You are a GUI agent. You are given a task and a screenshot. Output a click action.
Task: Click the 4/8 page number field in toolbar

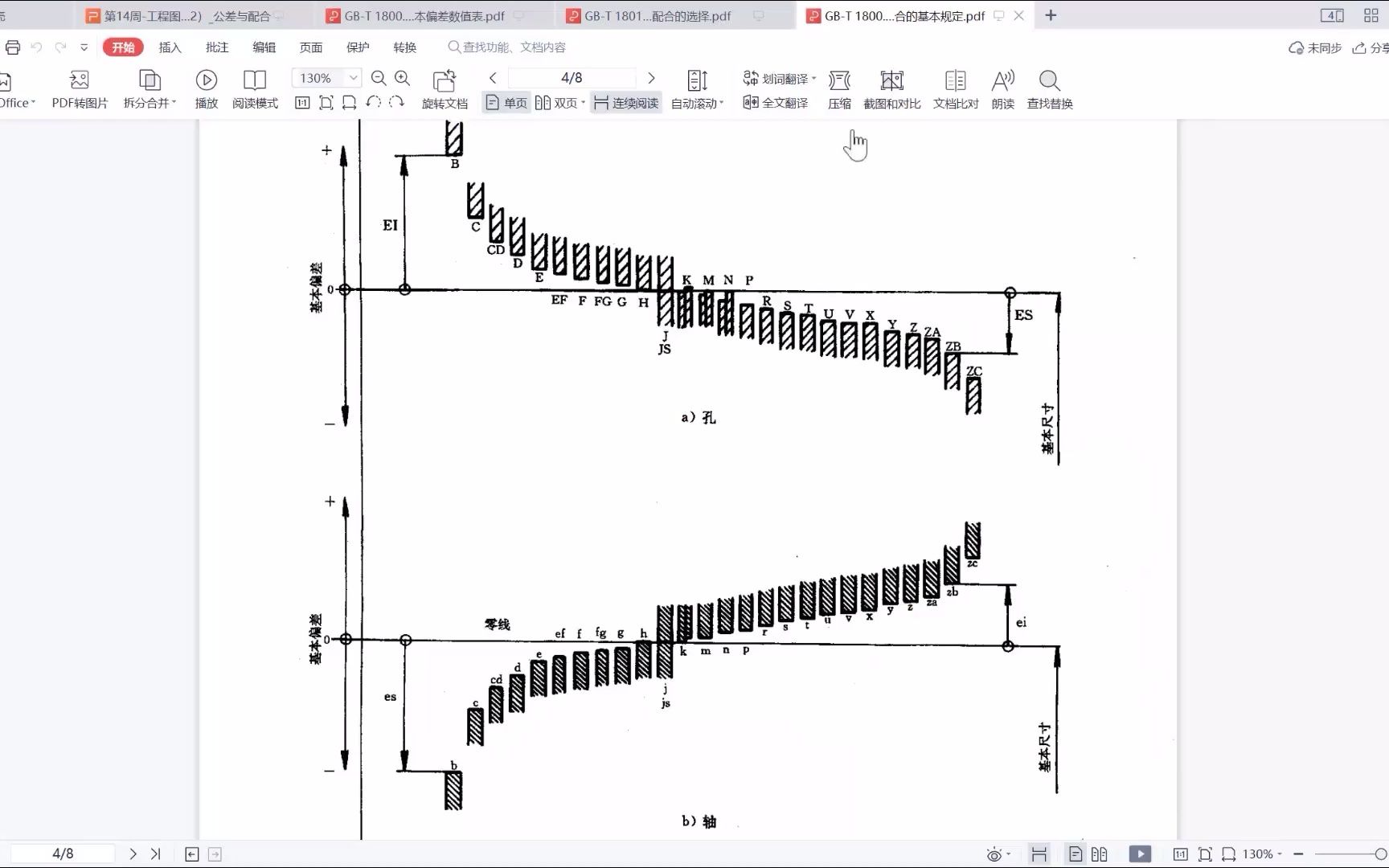(572, 78)
